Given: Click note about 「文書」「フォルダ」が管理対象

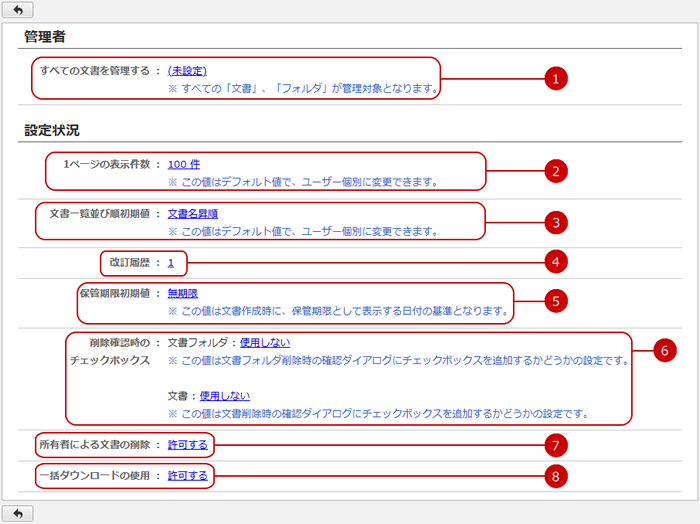Looking at the screenshot, I should [x=304, y=88].
